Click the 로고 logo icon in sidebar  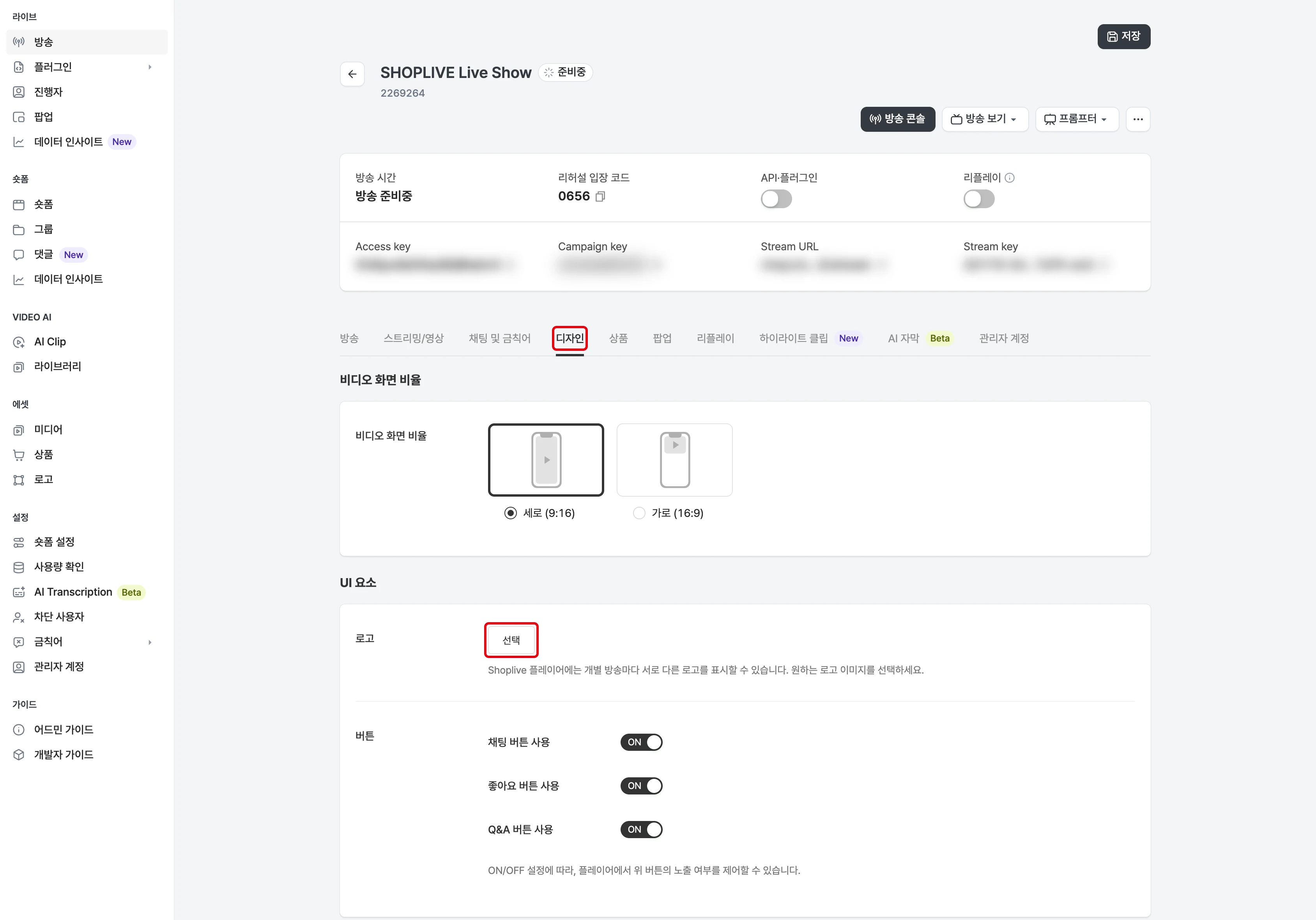click(19, 480)
